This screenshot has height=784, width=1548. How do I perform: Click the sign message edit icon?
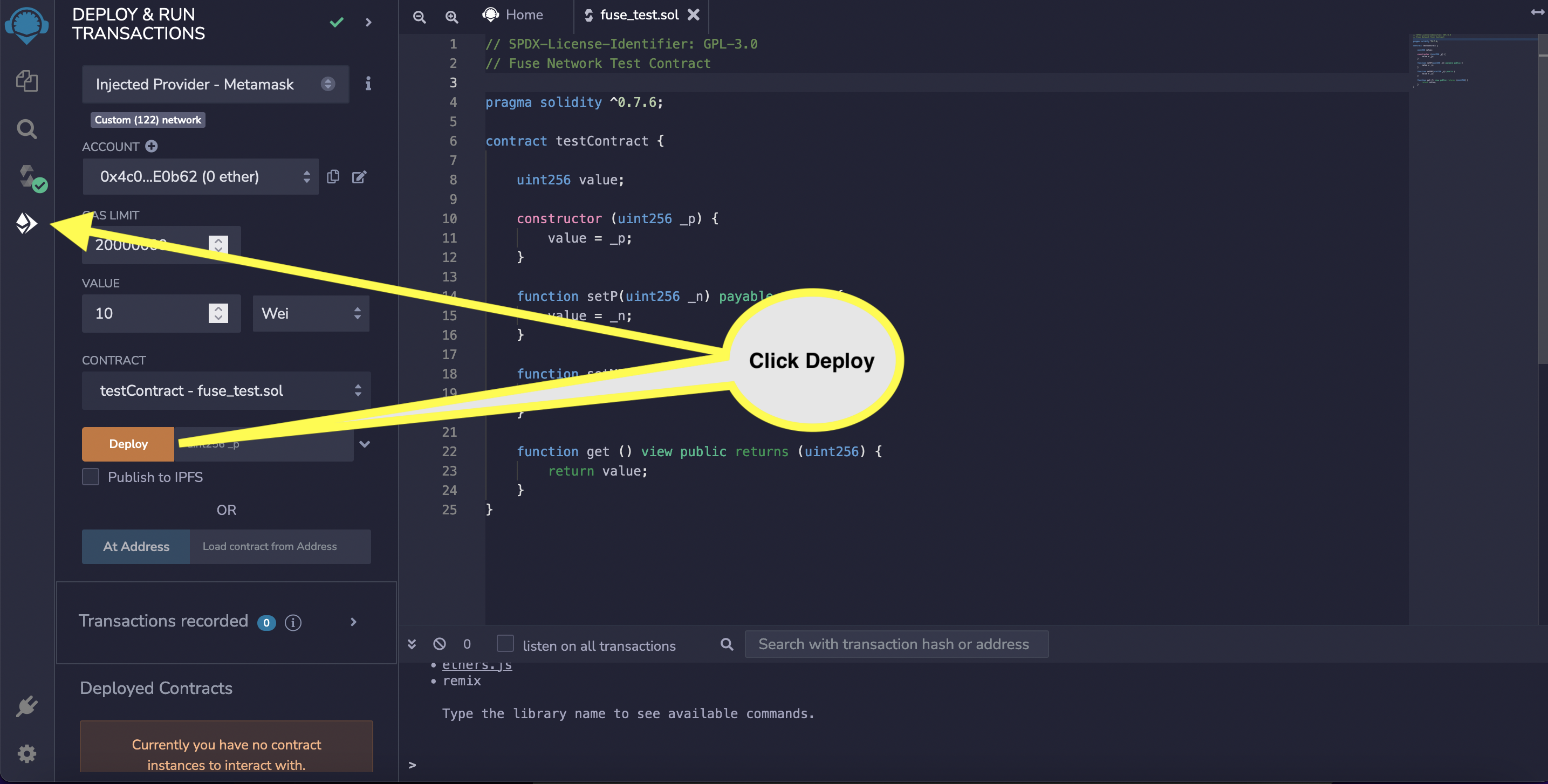pos(359,177)
